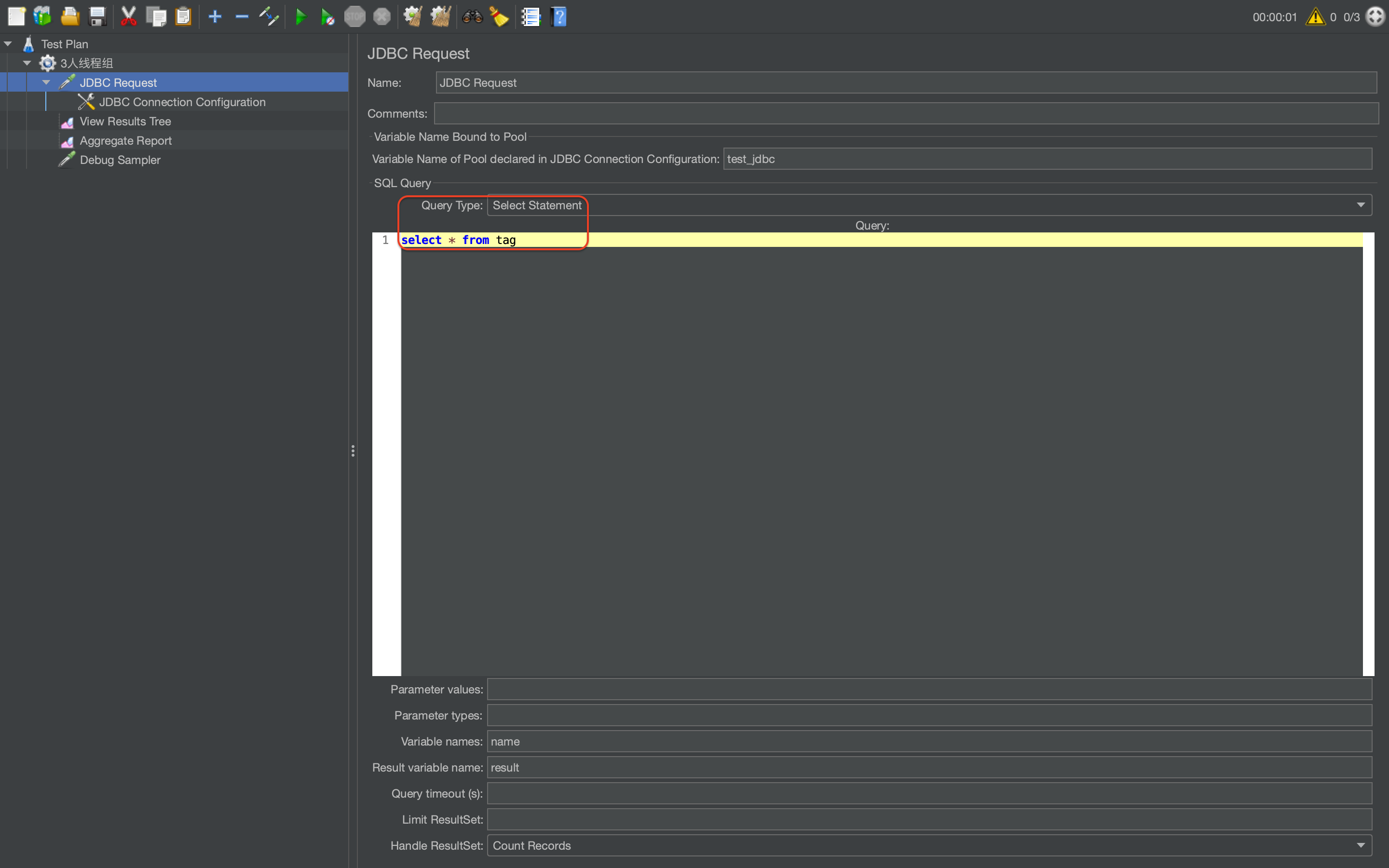Open JMeter help documentation
Screen dimensions: 1389x868
click(558, 16)
